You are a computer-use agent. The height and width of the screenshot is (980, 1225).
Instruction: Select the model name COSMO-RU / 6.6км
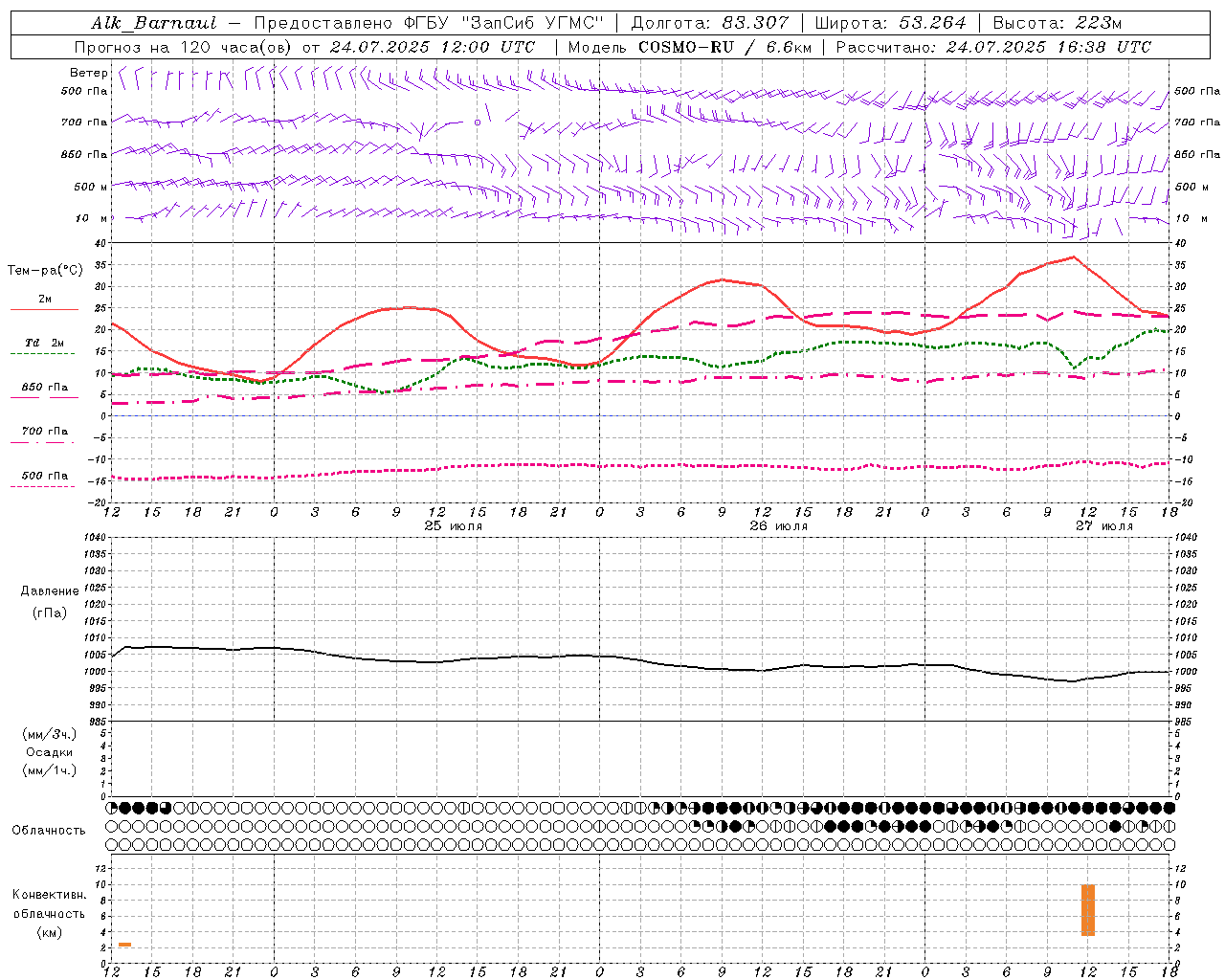pos(724,47)
